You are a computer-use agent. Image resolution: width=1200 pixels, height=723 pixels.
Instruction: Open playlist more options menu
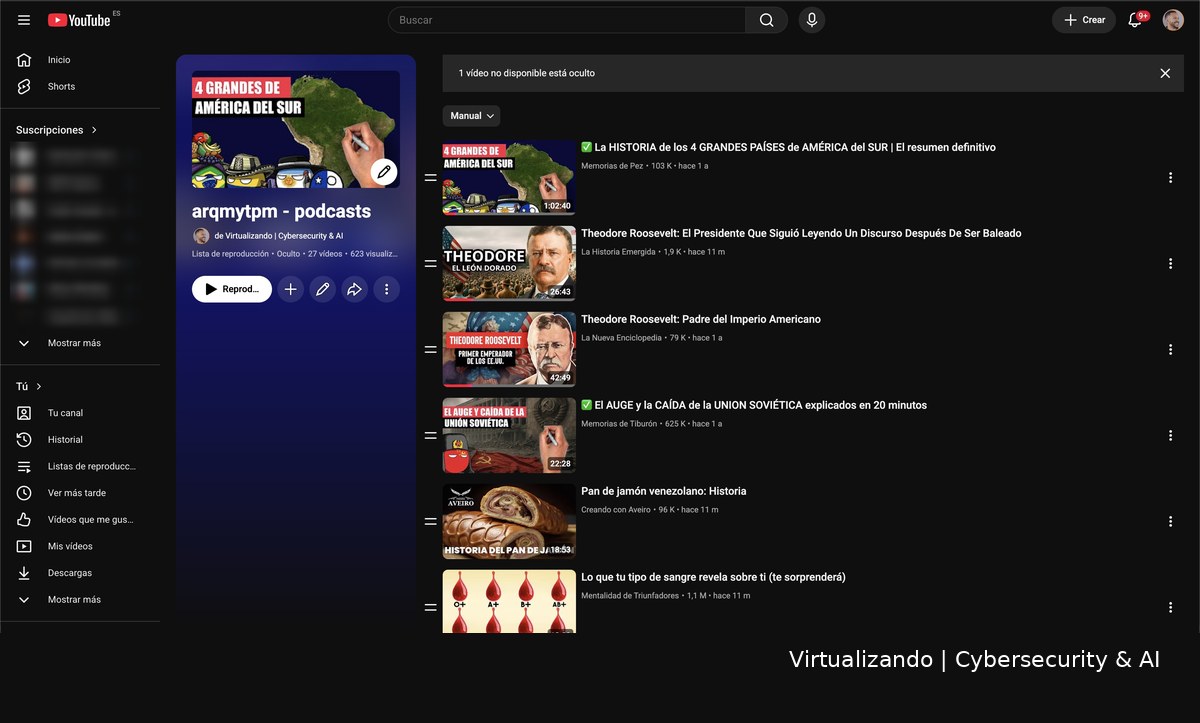point(386,289)
